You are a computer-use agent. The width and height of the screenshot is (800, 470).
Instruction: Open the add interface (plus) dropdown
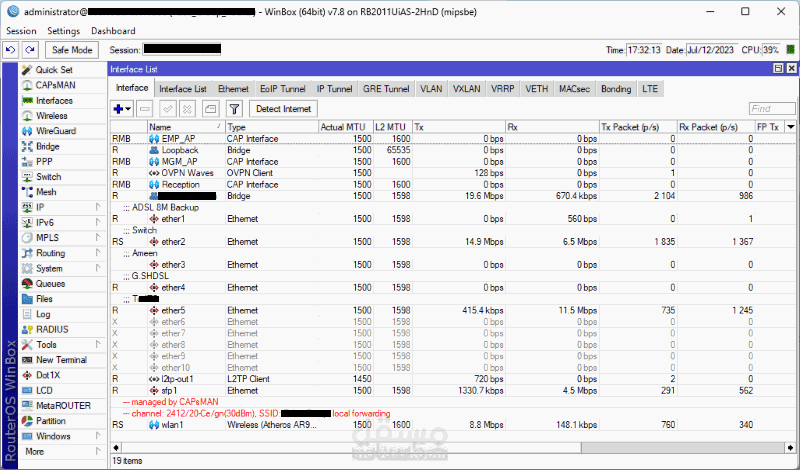[122, 109]
